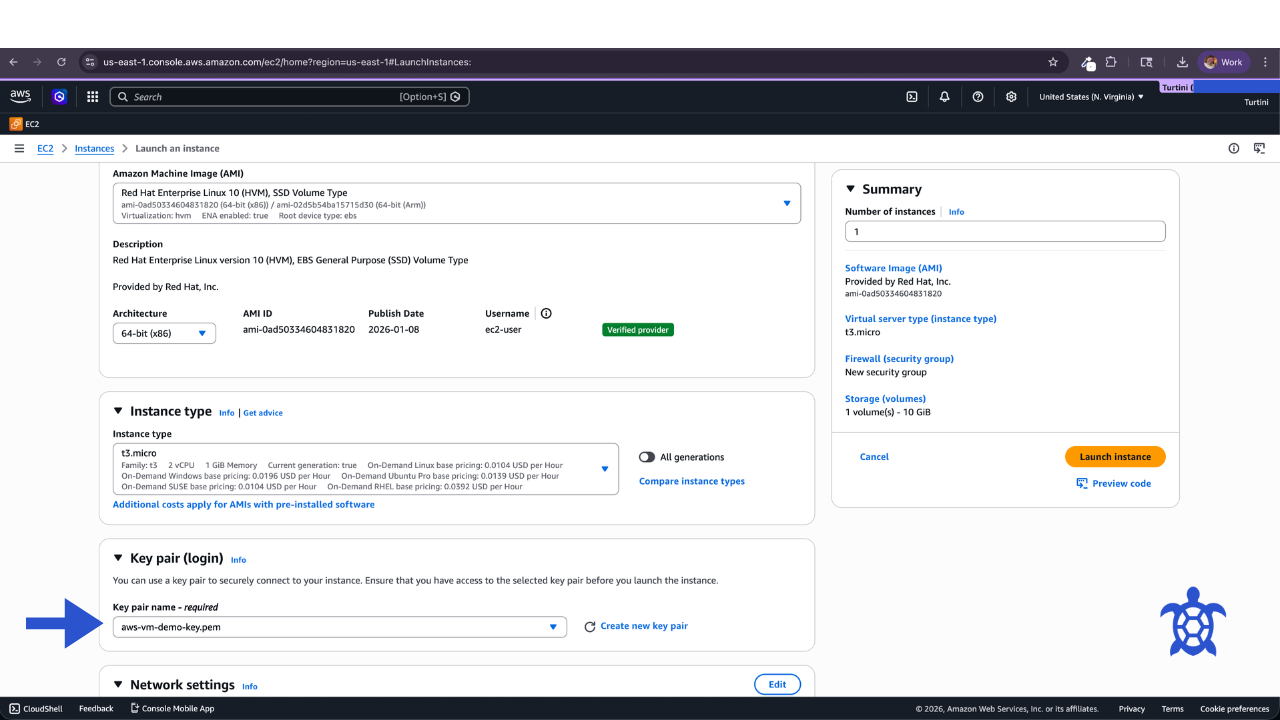This screenshot has width=1280, height=720.
Task: Open Terms link in the footer
Action: pyautogui.click(x=1172, y=709)
